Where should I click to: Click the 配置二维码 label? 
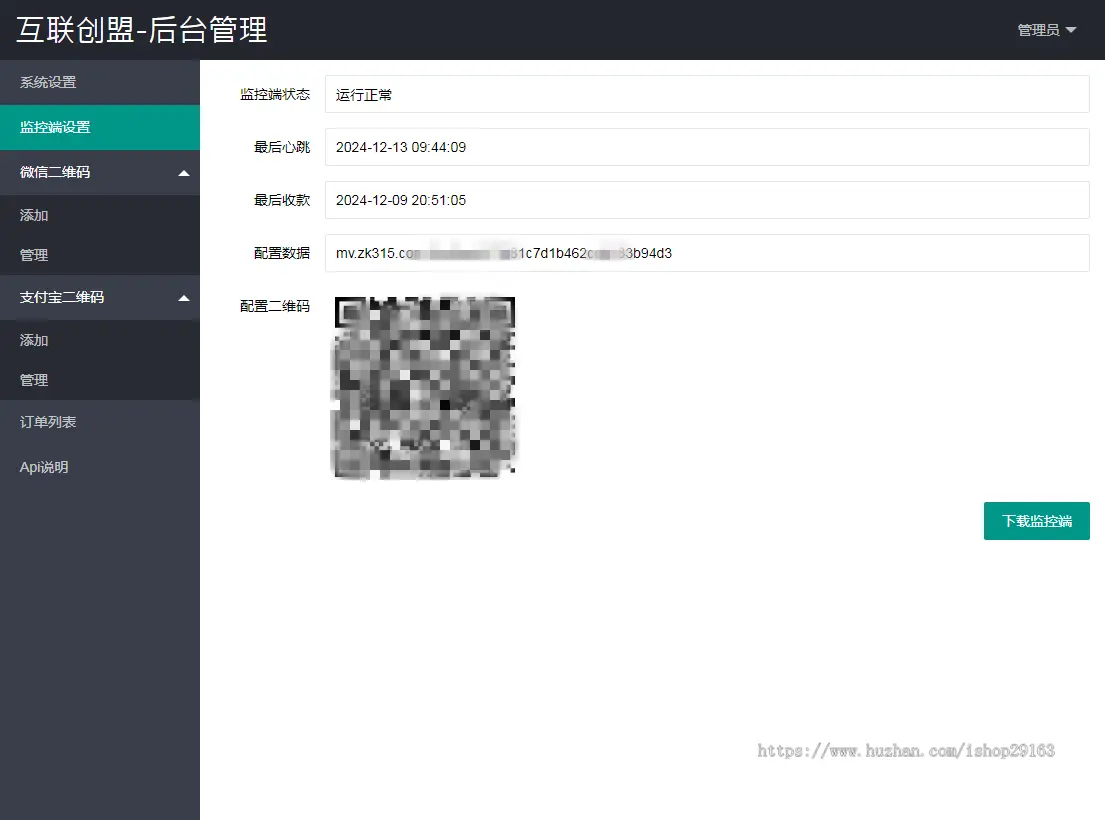coord(275,306)
